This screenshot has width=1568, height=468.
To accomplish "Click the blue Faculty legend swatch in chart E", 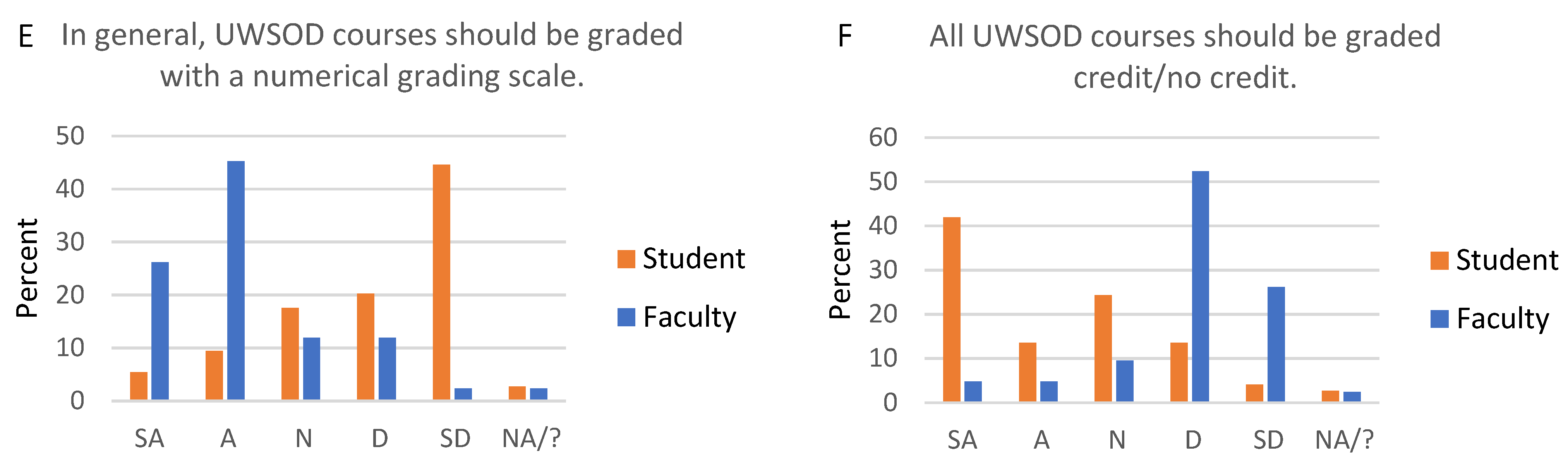I will [x=626, y=317].
